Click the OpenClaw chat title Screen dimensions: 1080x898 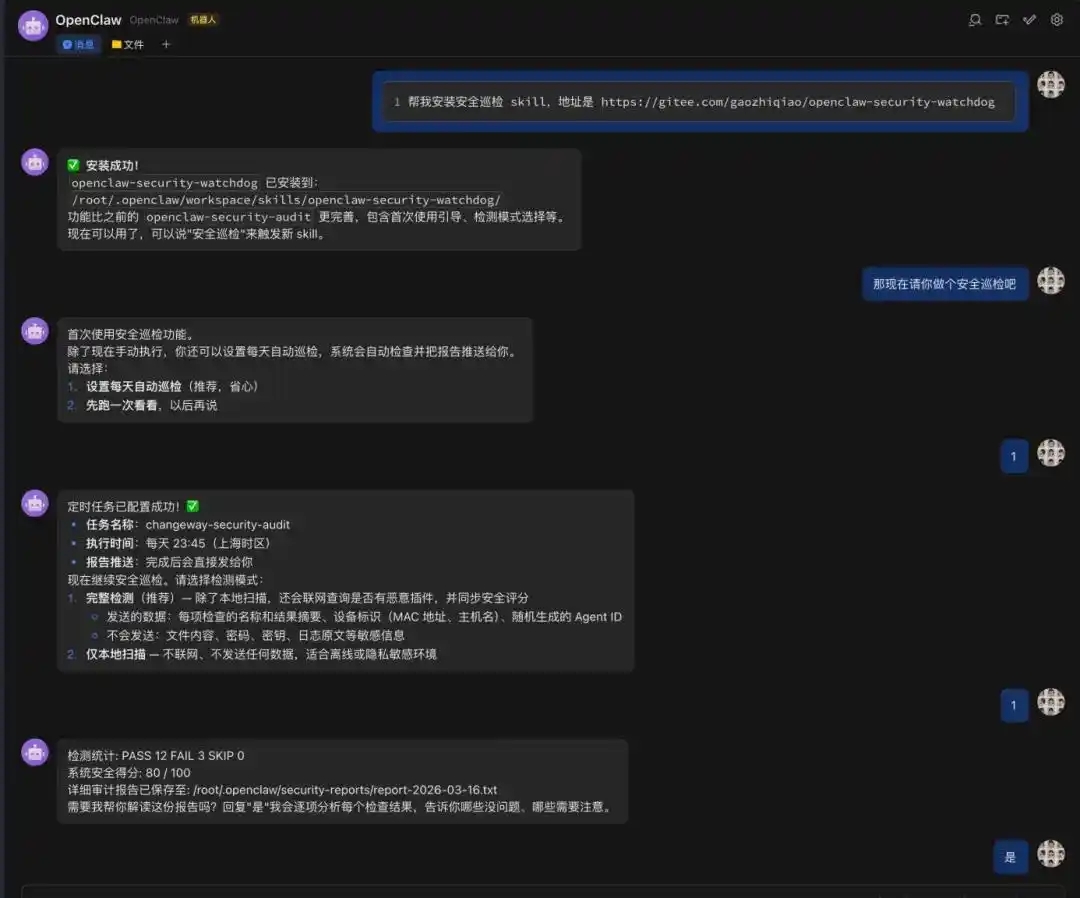(88, 20)
